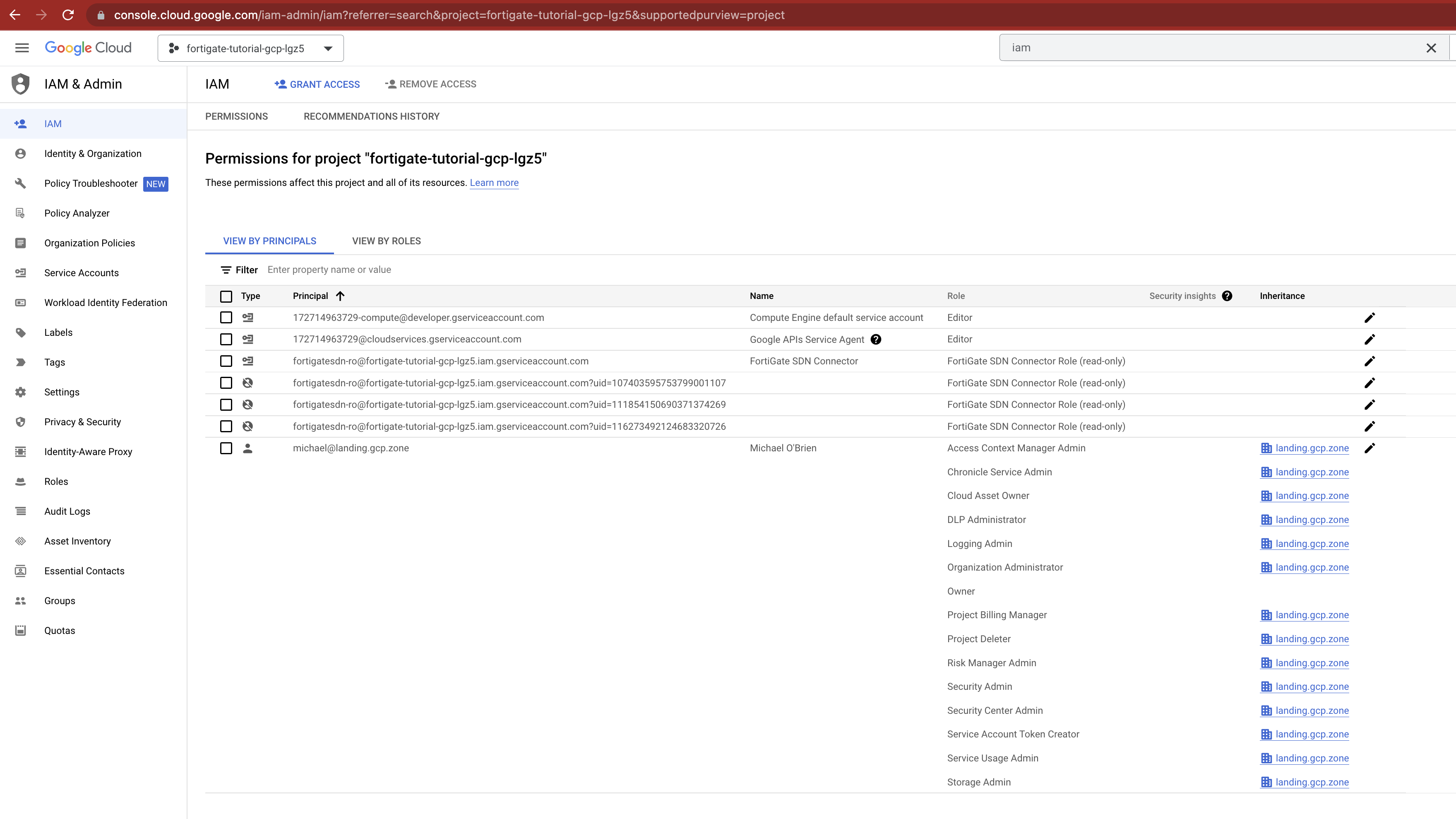Edit the Compute Engine default service account role
Screen dimensions: 1456x819
tap(1370, 317)
